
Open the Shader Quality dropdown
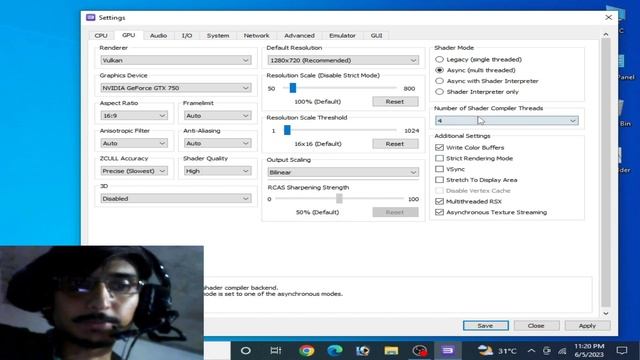point(217,171)
